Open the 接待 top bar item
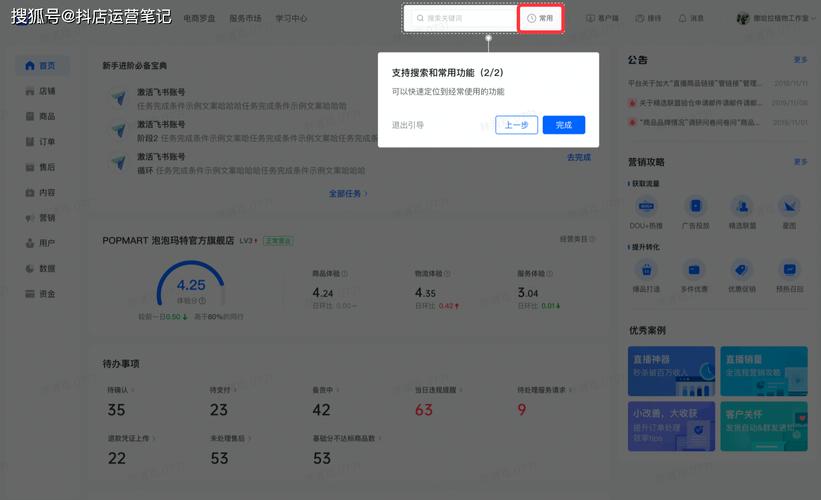 (648, 18)
